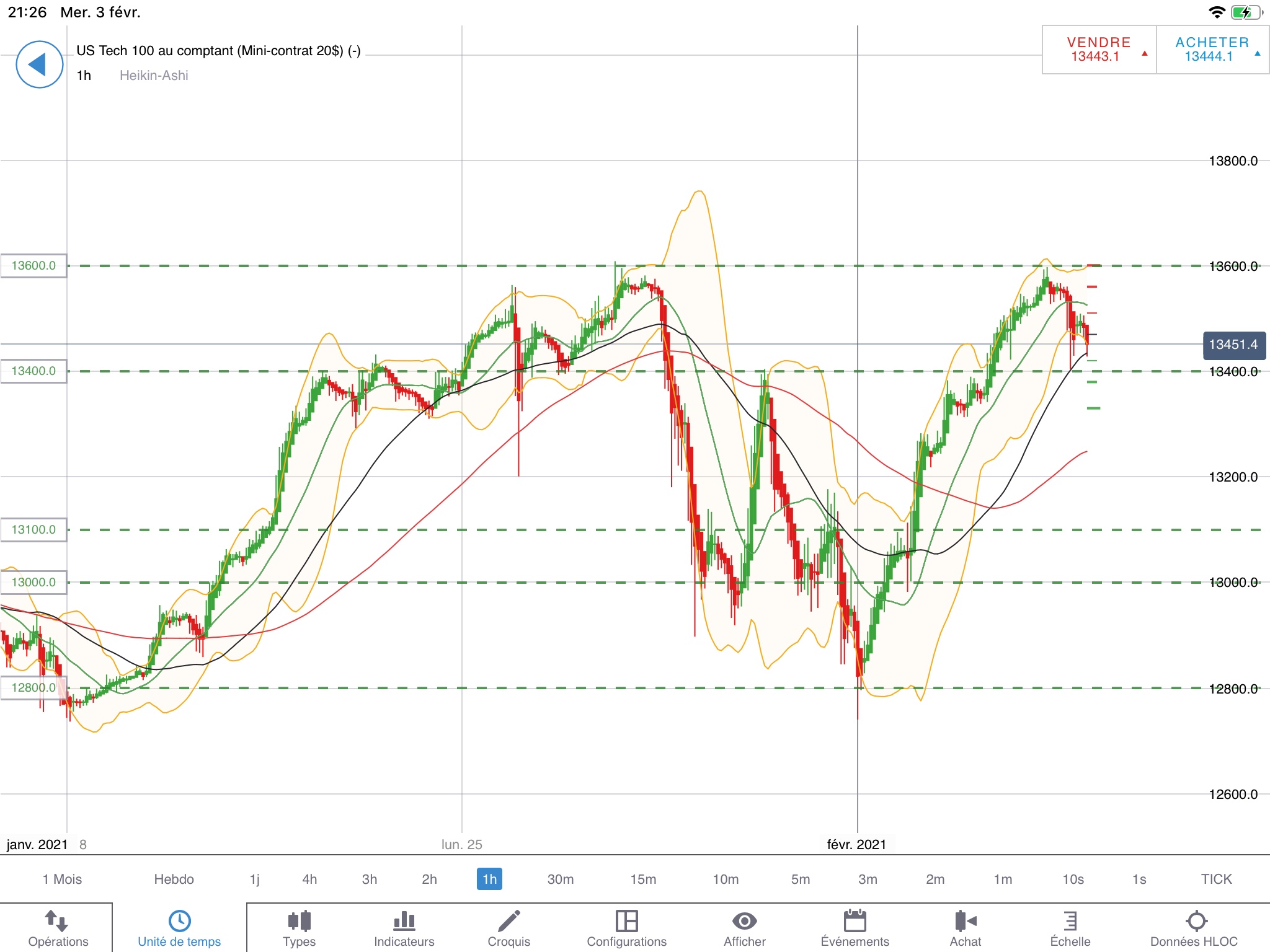
Task: Tap the Achat order icon
Action: click(x=965, y=922)
